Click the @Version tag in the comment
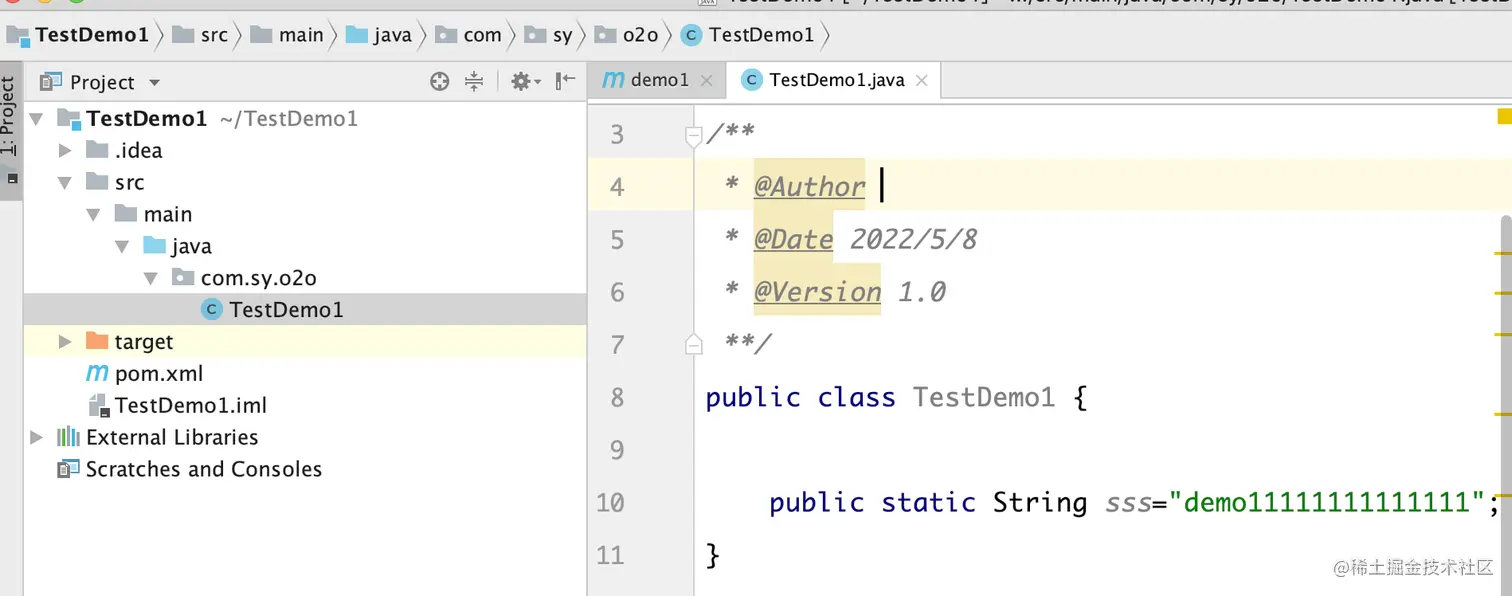This screenshot has width=1512, height=596. 817,292
